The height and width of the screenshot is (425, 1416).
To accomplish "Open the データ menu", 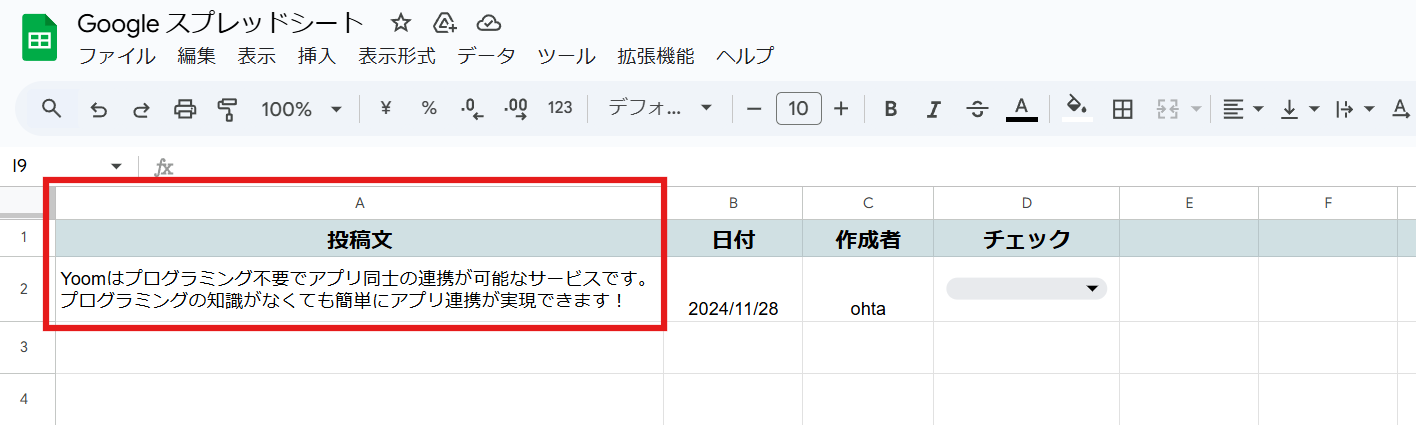I will [x=486, y=56].
